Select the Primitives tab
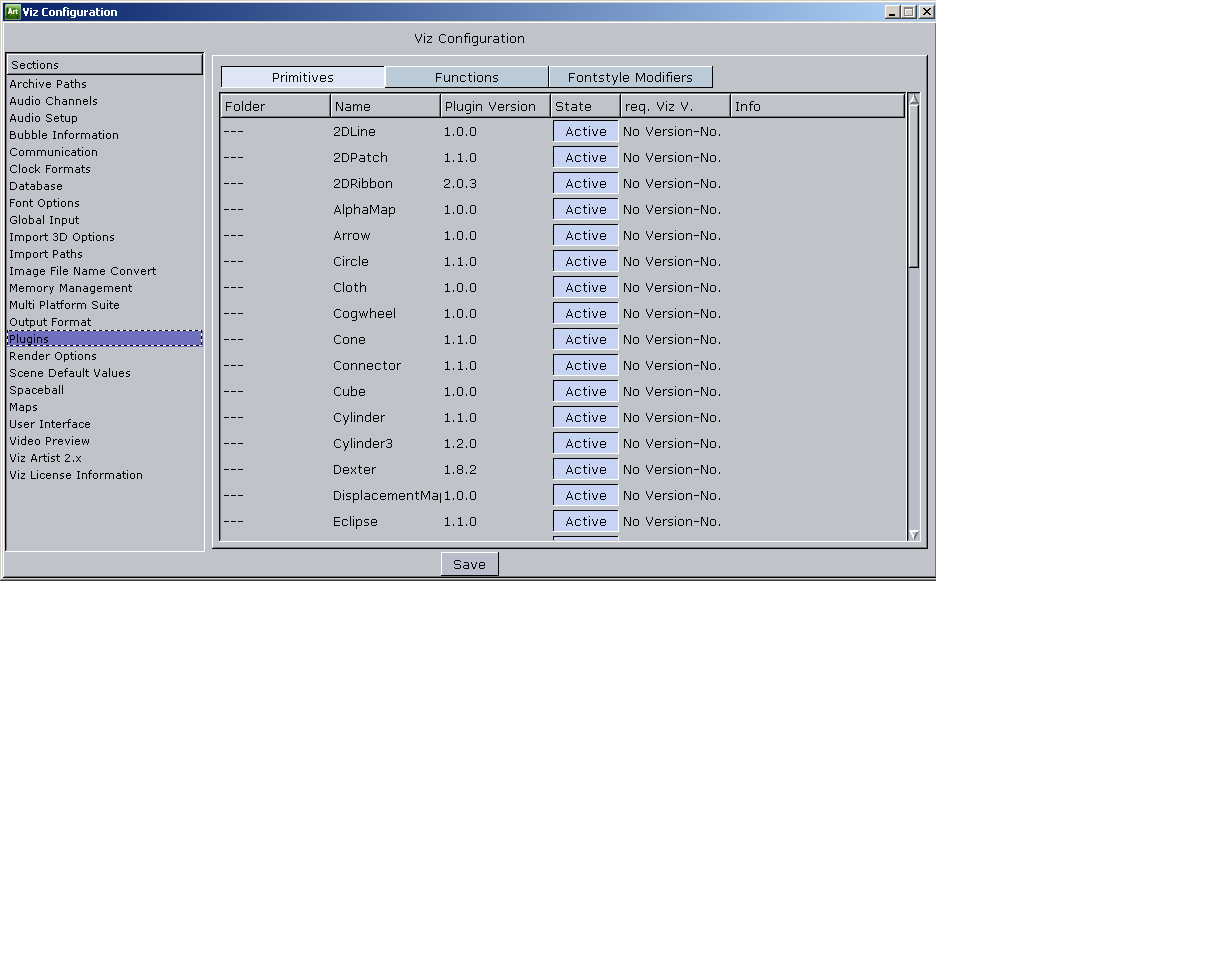The width and height of the screenshot is (1215, 957). (x=302, y=78)
